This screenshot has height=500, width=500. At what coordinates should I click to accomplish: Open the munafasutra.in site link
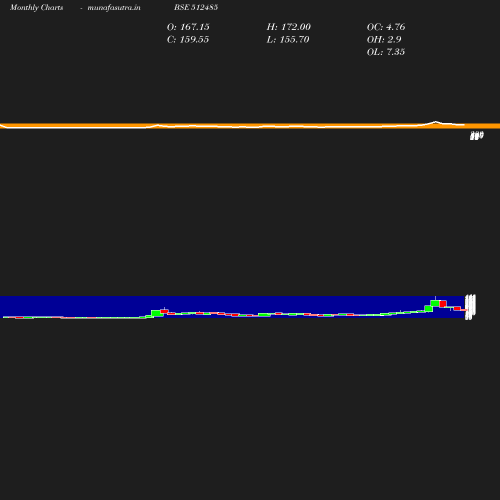pyautogui.click(x=114, y=7)
